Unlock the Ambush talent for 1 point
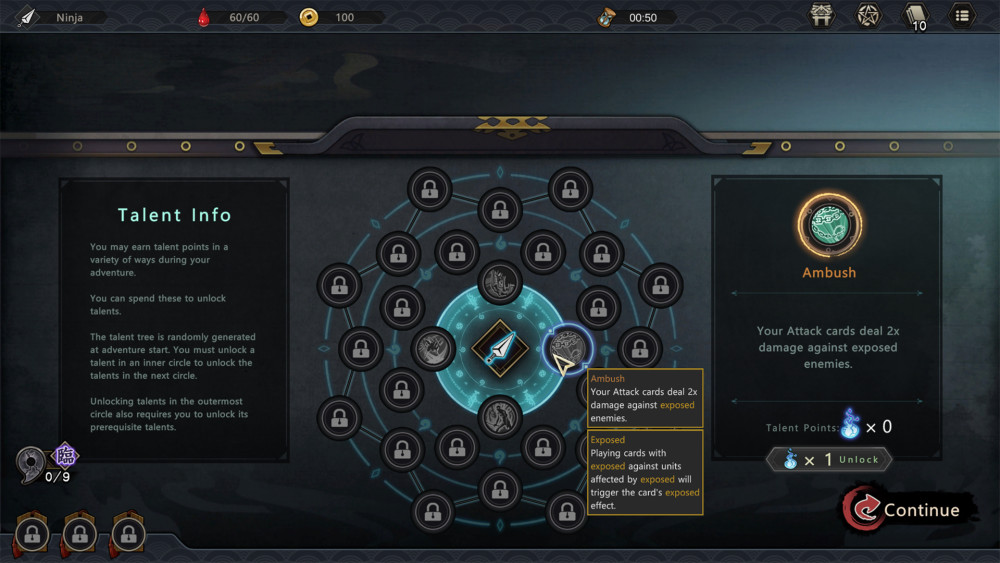Image resolution: width=1000 pixels, height=563 pixels. click(x=829, y=460)
